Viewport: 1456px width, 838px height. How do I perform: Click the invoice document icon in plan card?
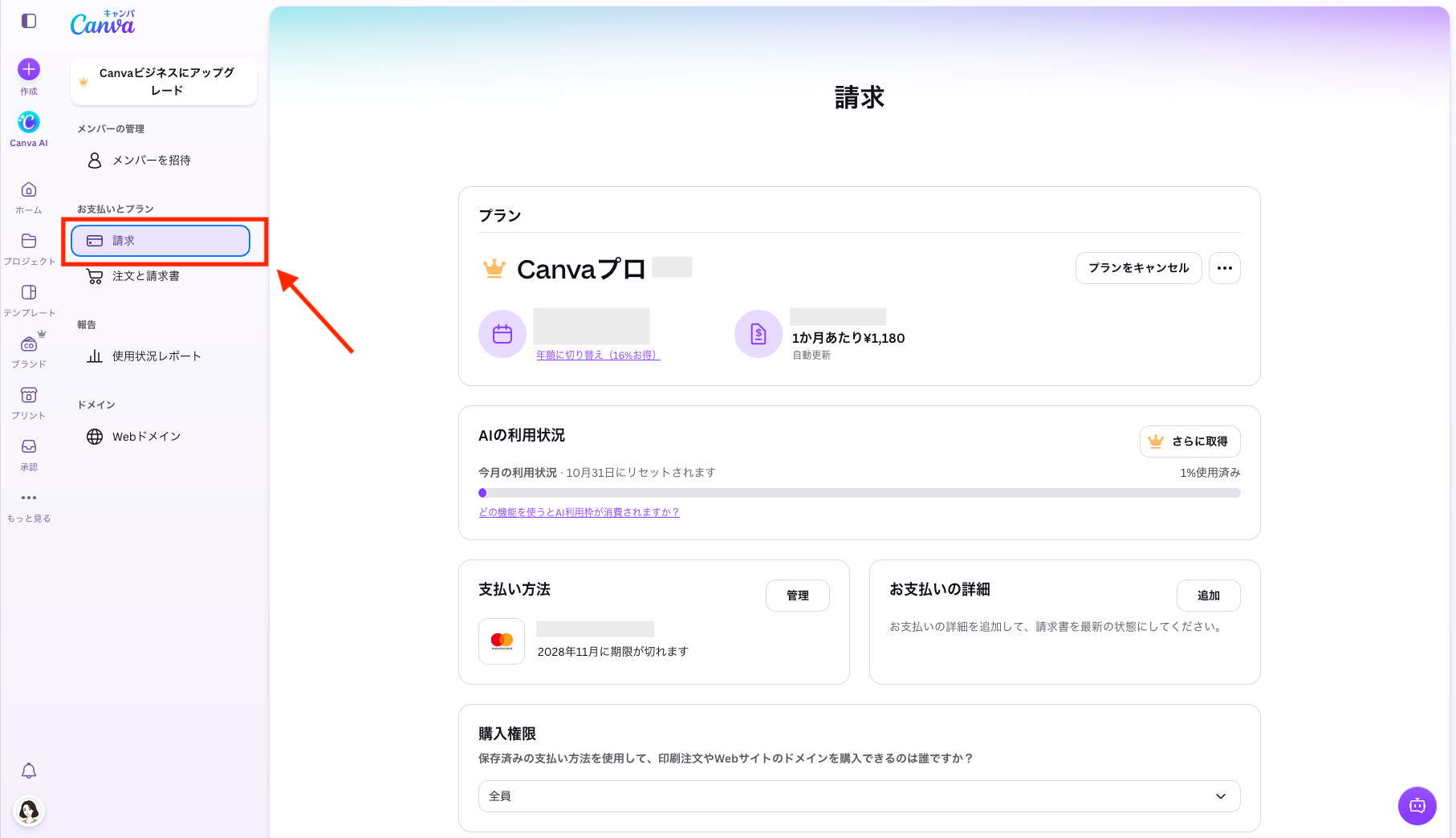759,334
